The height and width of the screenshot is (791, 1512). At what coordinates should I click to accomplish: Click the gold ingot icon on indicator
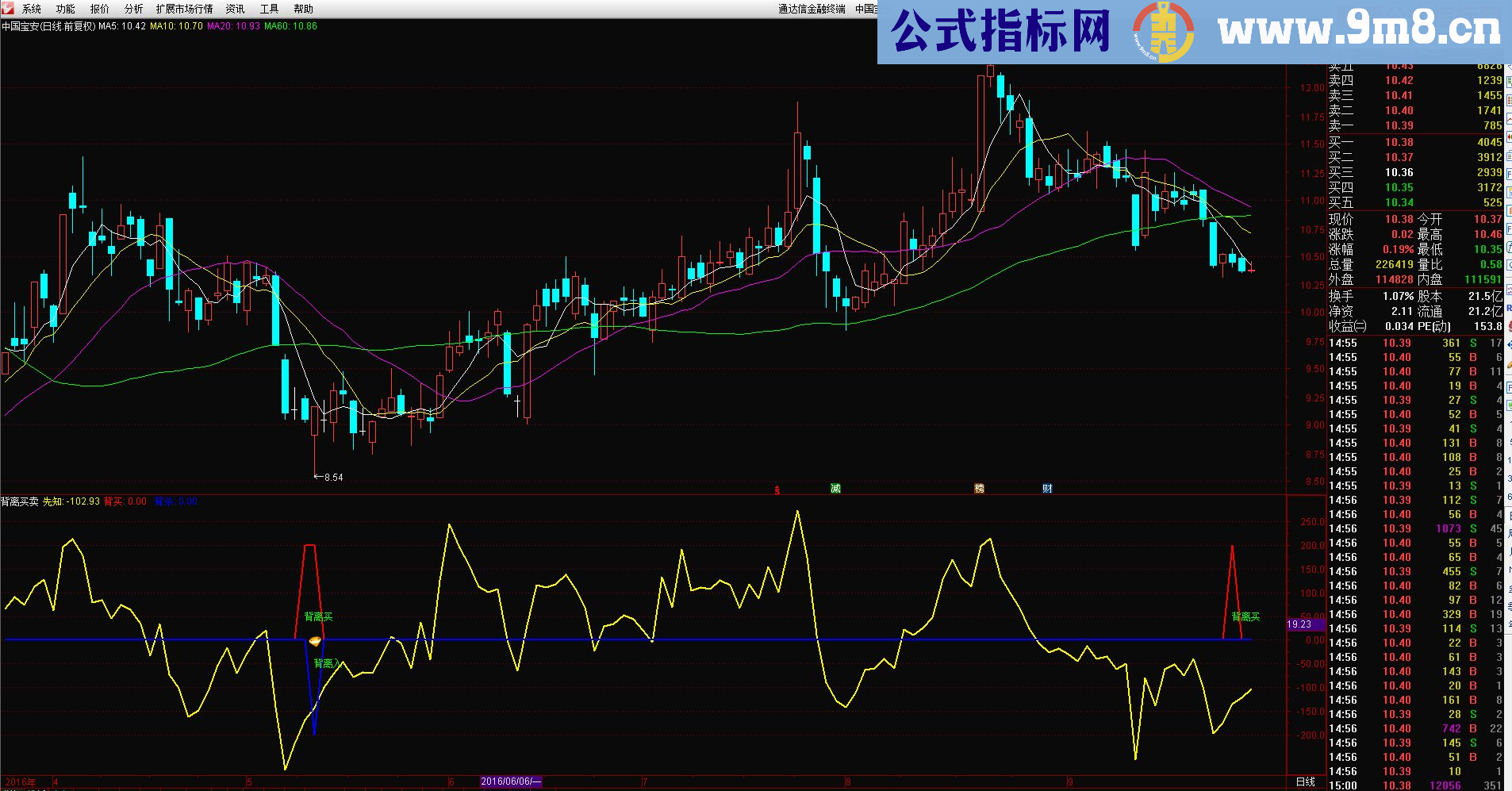click(315, 641)
